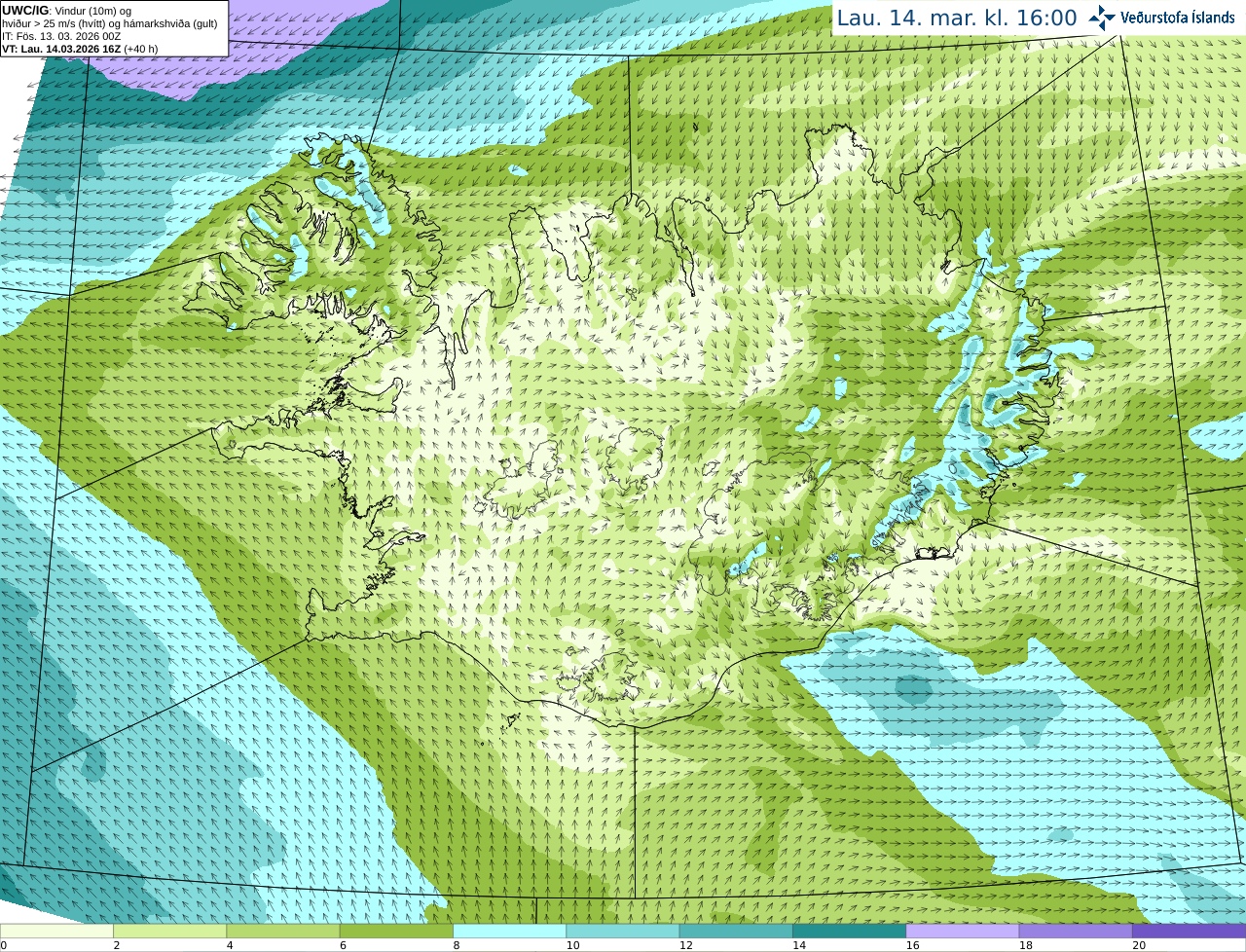Image resolution: width=1246 pixels, height=952 pixels.
Task: Select the 4–6 m/s legend swatch
Action: [x=283, y=932]
